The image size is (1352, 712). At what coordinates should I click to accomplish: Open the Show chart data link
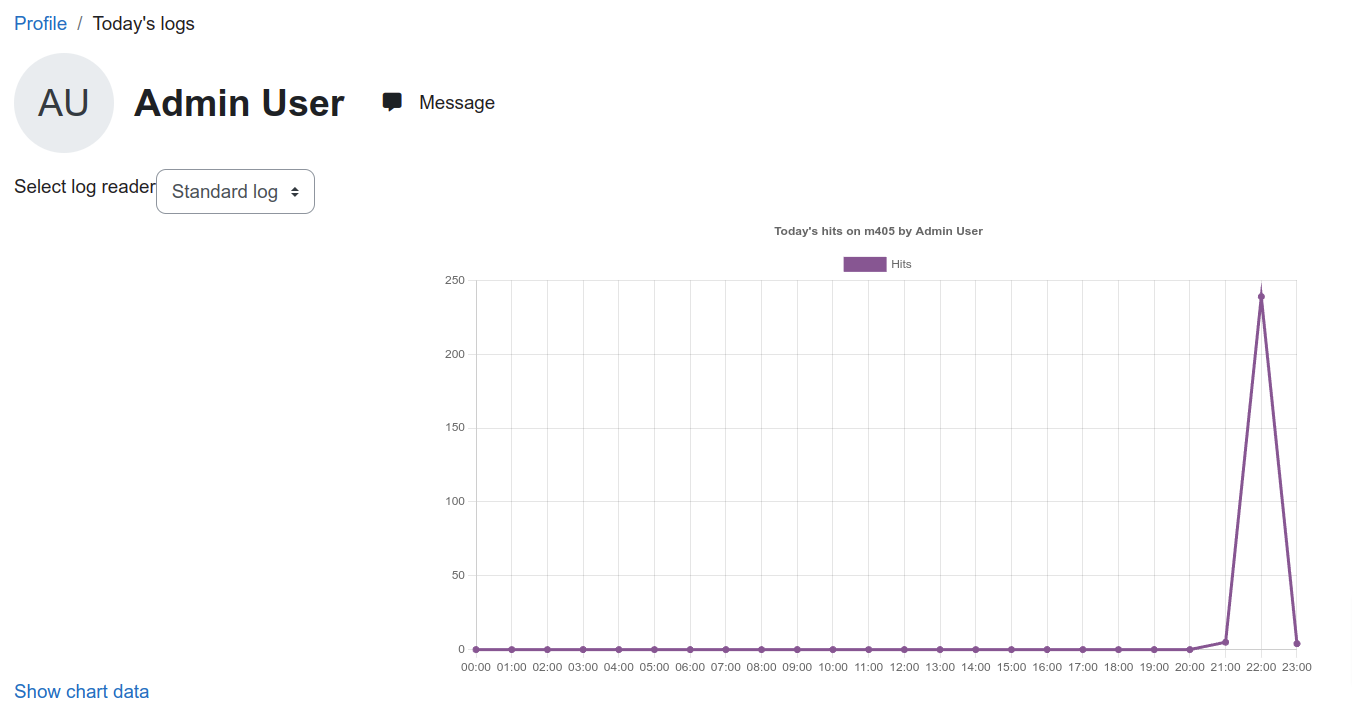[x=82, y=691]
